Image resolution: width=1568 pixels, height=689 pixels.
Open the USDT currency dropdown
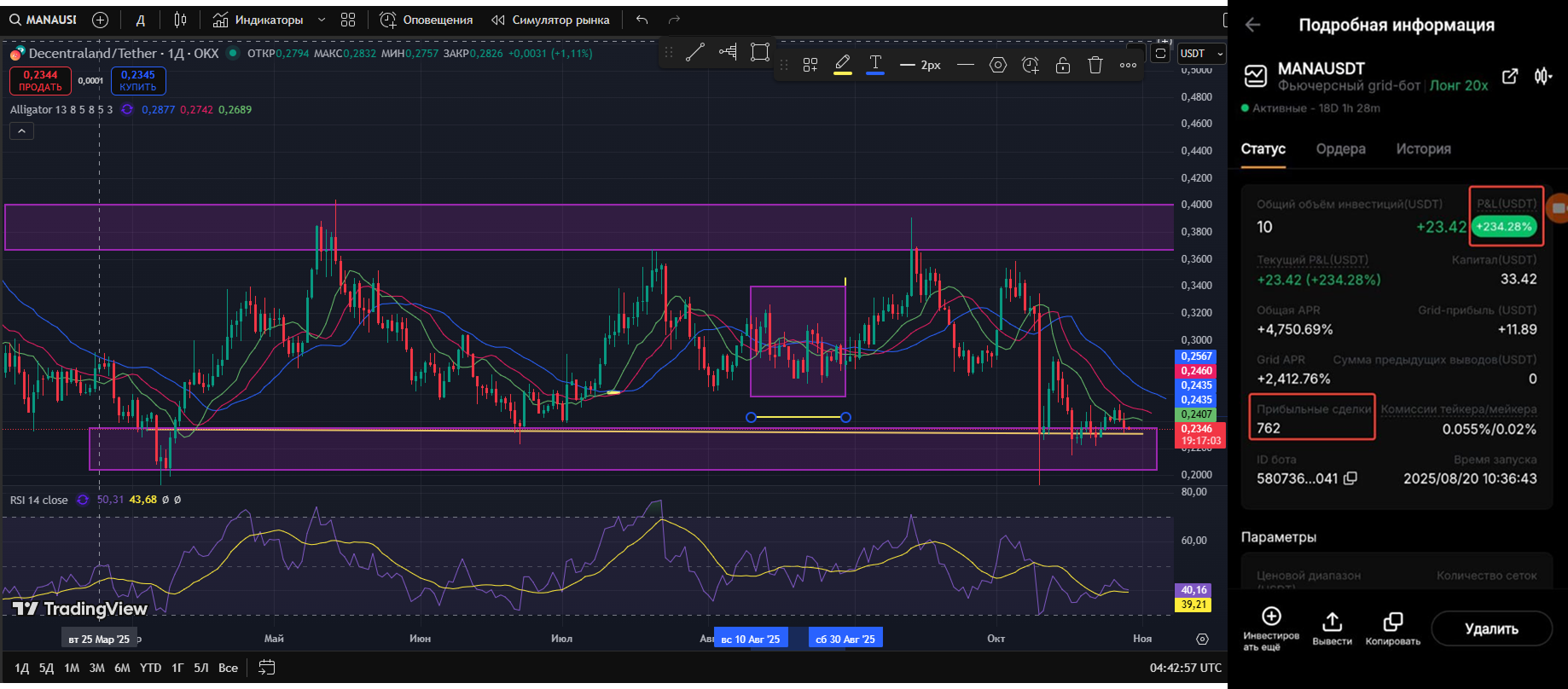coord(1201,54)
